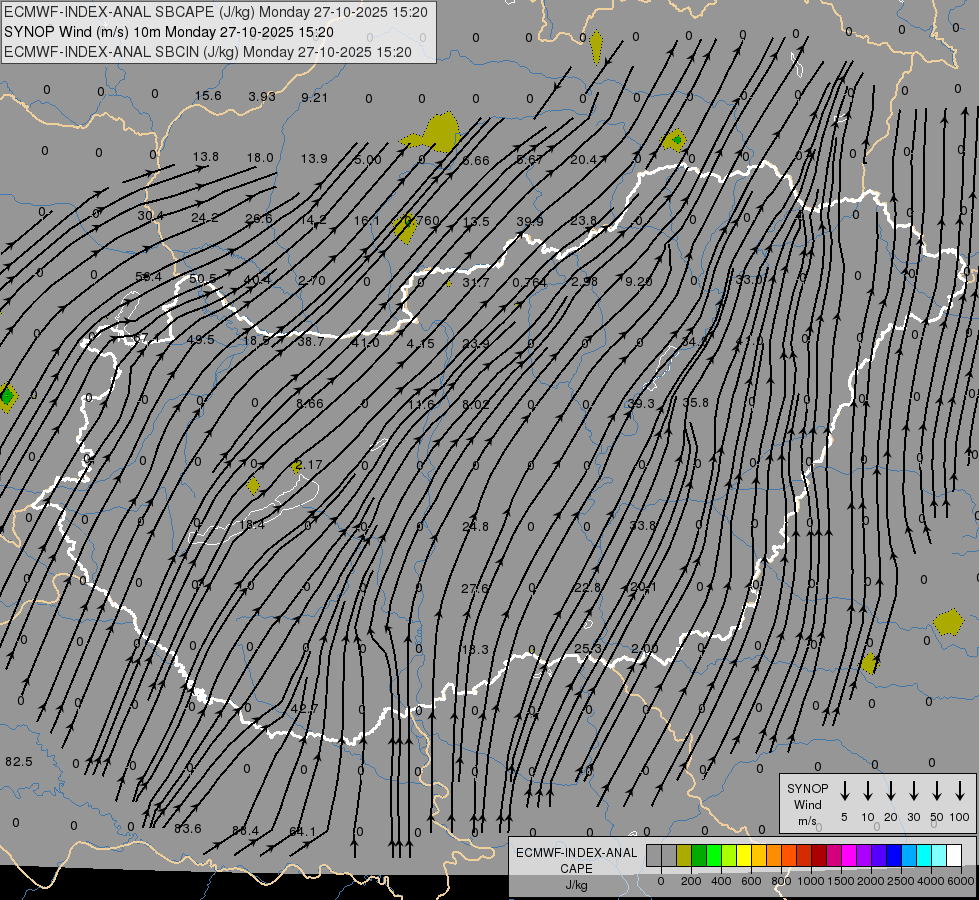The image size is (979, 900).
Task: Click the 15.6 value in the top row
Action: [207, 96]
